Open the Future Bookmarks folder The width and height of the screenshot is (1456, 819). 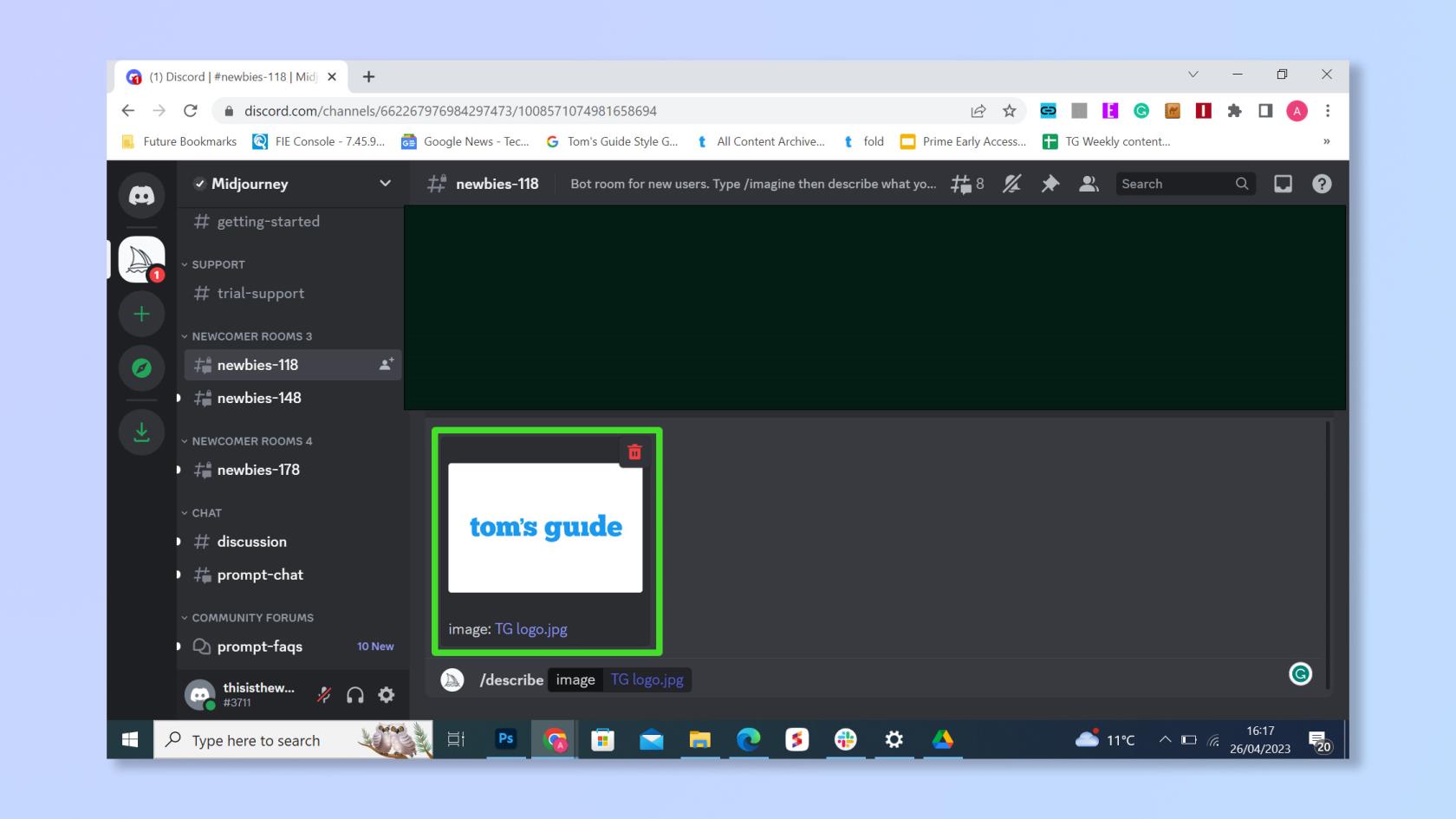(x=179, y=141)
